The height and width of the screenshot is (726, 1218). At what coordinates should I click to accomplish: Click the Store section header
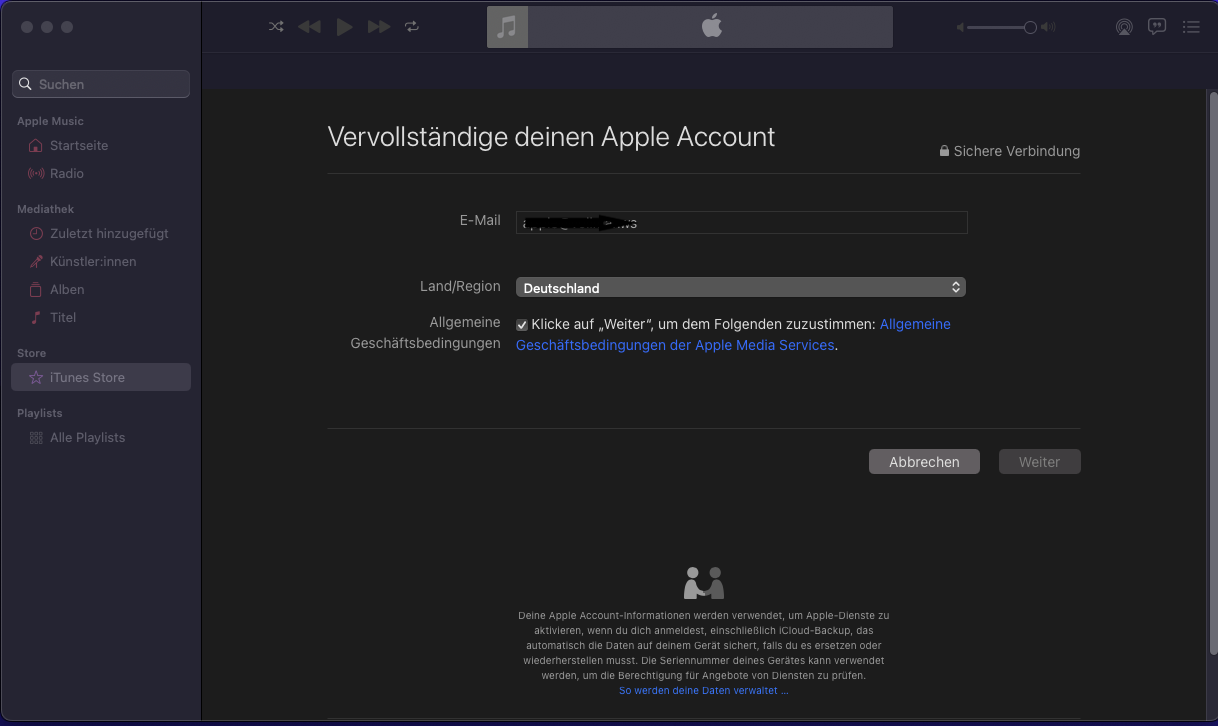tap(31, 353)
